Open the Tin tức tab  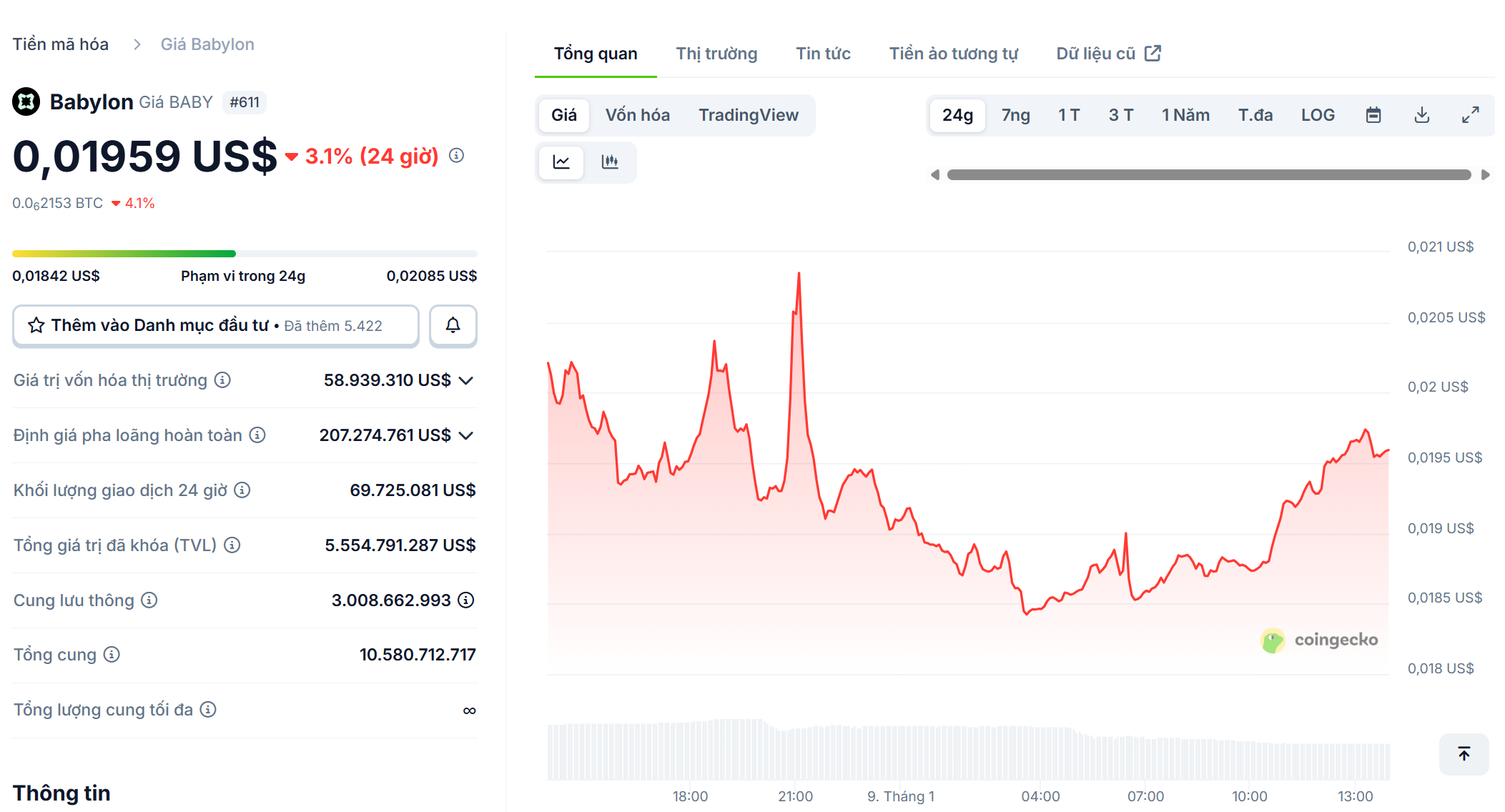coord(823,53)
